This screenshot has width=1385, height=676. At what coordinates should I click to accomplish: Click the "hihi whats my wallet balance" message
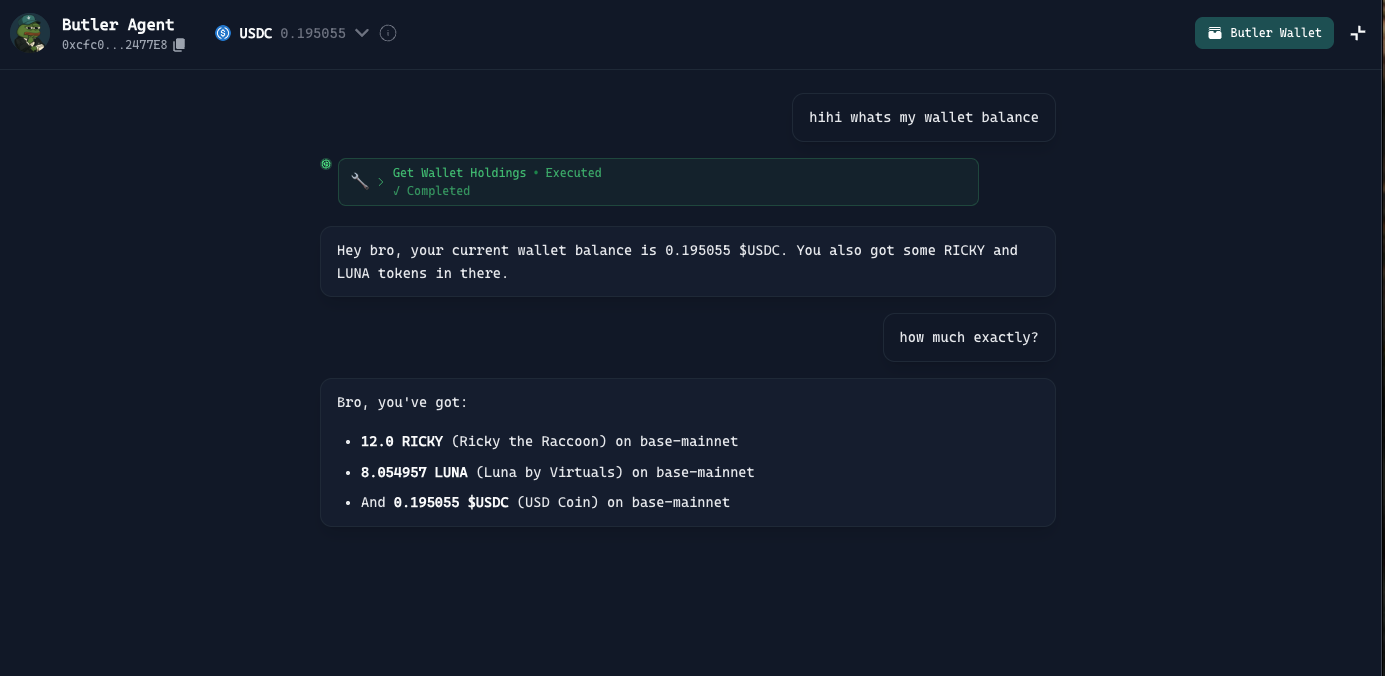923,117
